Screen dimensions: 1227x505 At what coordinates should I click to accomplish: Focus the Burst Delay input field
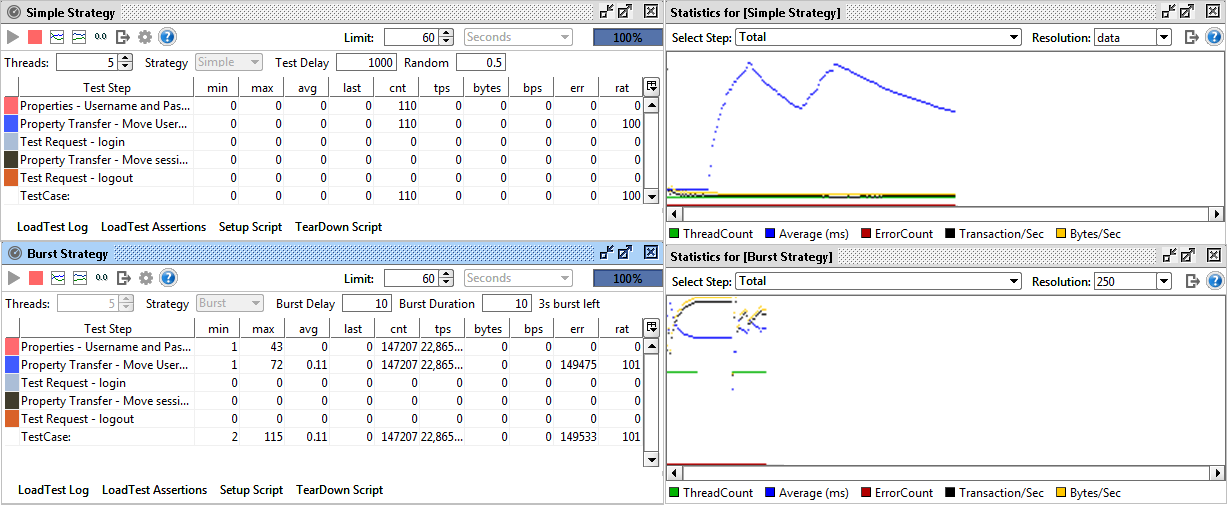pos(366,303)
